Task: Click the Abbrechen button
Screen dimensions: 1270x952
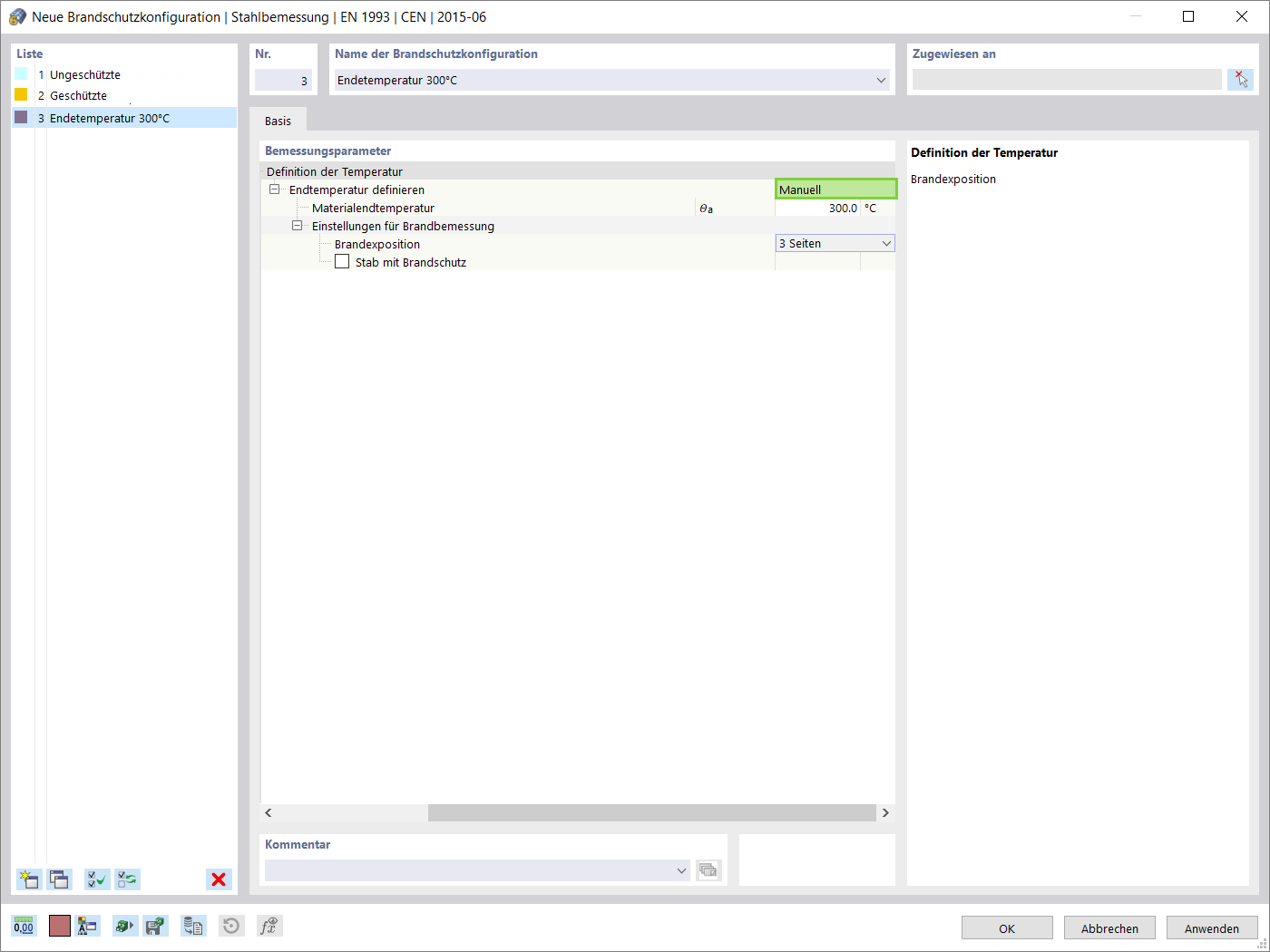Action: click(1109, 928)
